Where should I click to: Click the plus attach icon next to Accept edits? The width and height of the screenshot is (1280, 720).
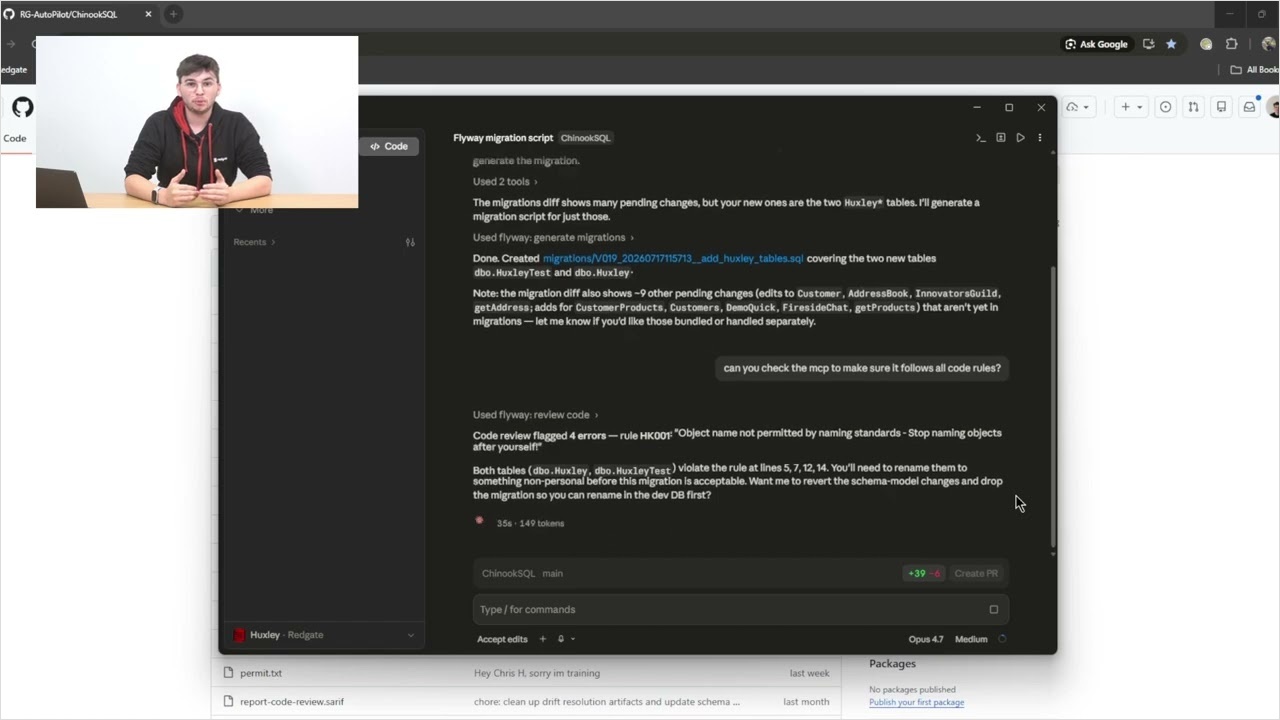[x=543, y=639]
